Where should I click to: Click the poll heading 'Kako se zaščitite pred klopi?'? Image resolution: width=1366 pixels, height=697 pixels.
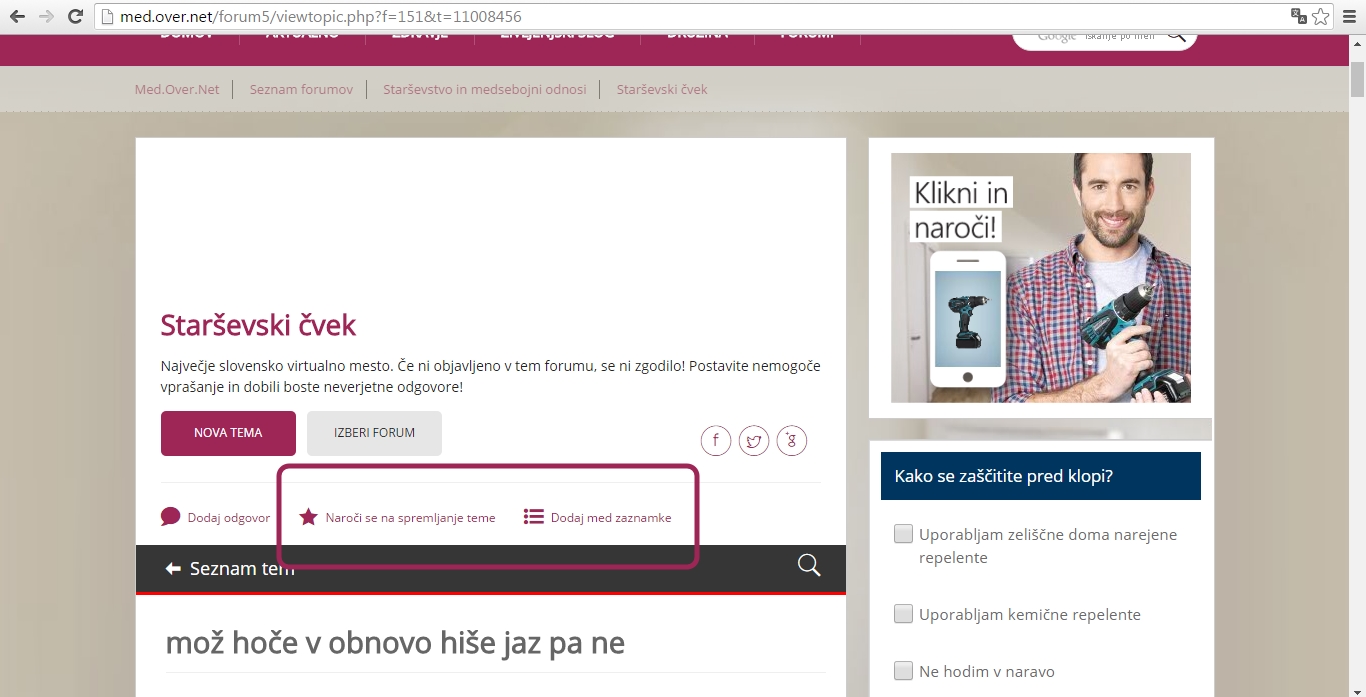coord(1004,476)
